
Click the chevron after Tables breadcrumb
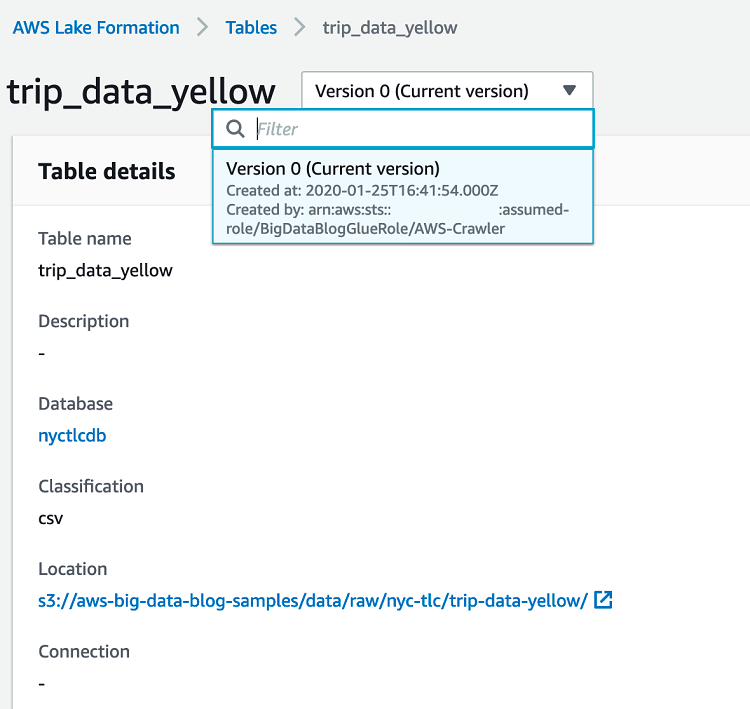click(300, 27)
